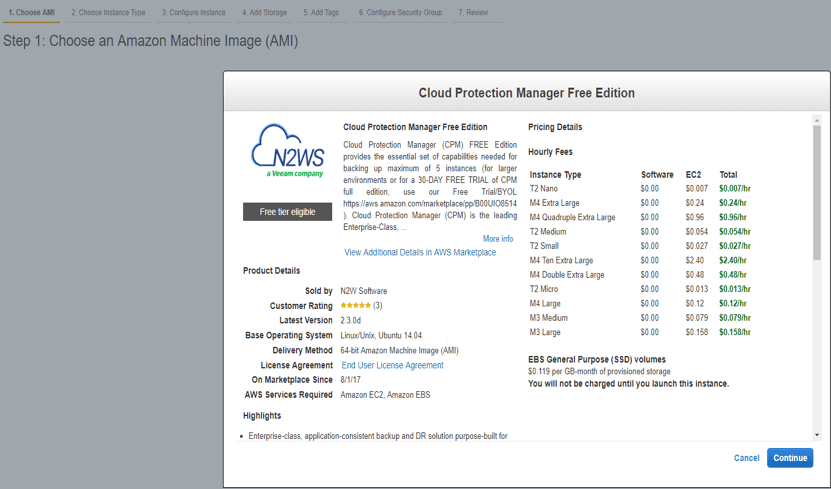Screen dimensions: 831x489
Task: Click the Free tier eligible badge
Action: (x=287, y=211)
